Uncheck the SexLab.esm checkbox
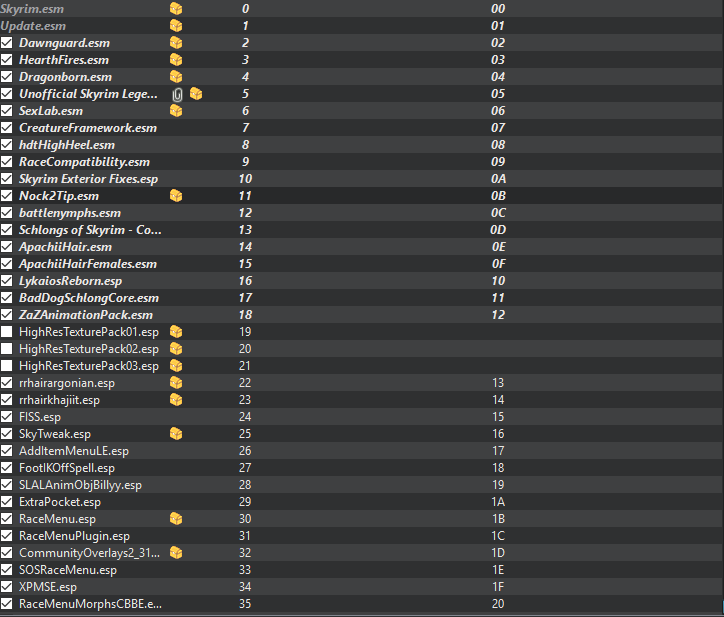Image resolution: width=724 pixels, height=617 pixels. 6,111
